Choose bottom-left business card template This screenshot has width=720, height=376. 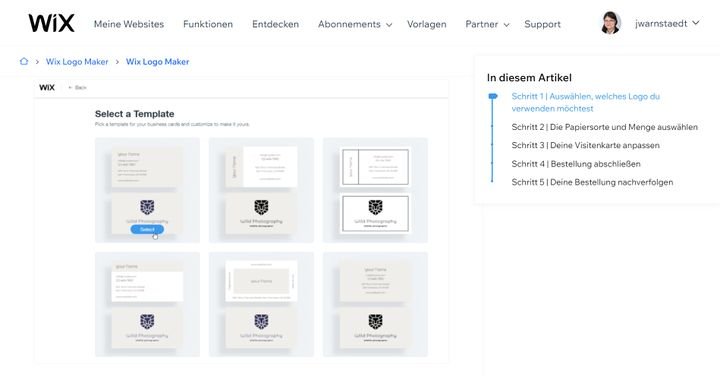147,304
